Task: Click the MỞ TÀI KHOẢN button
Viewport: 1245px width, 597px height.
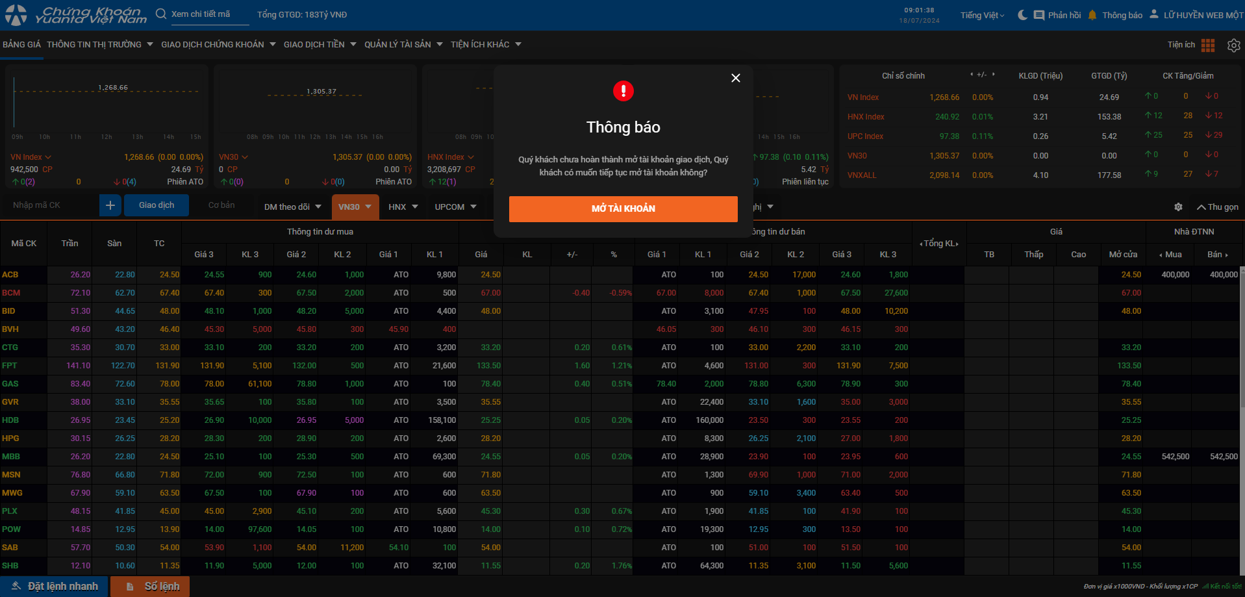Action: click(x=623, y=208)
